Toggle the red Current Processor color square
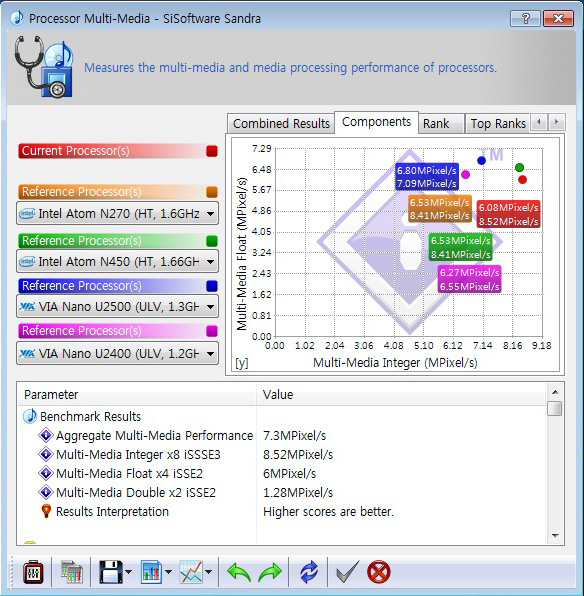 click(212, 151)
